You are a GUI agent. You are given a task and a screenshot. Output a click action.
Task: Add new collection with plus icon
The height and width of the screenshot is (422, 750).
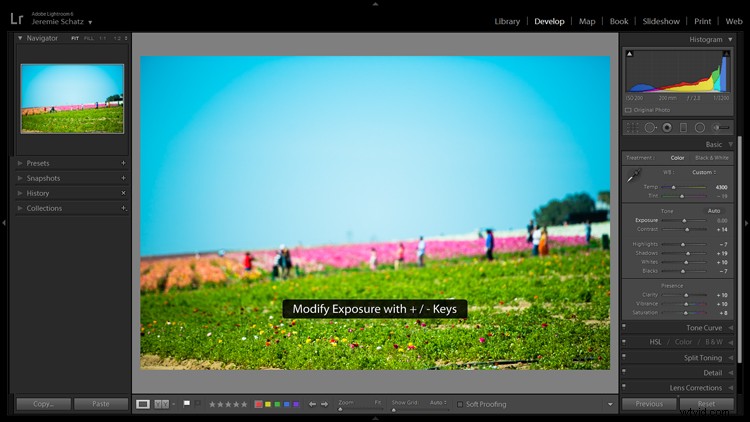click(x=123, y=208)
